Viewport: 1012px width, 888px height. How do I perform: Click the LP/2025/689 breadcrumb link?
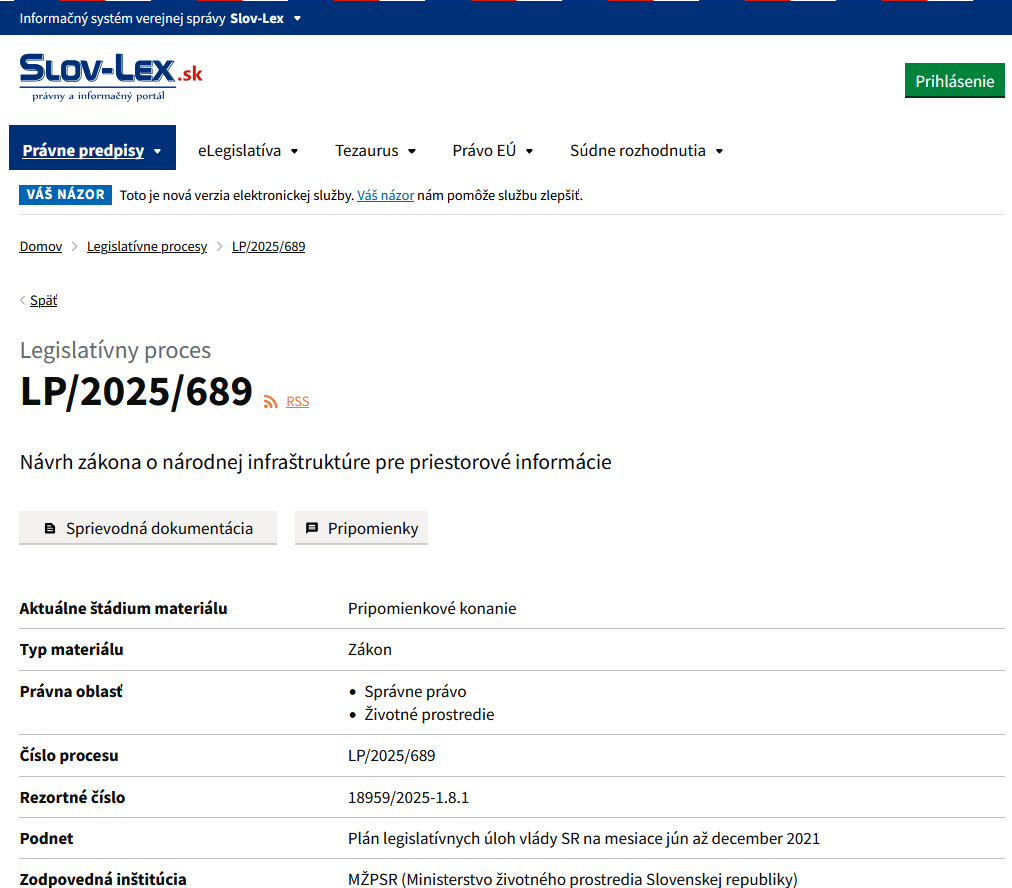pos(268,246)
